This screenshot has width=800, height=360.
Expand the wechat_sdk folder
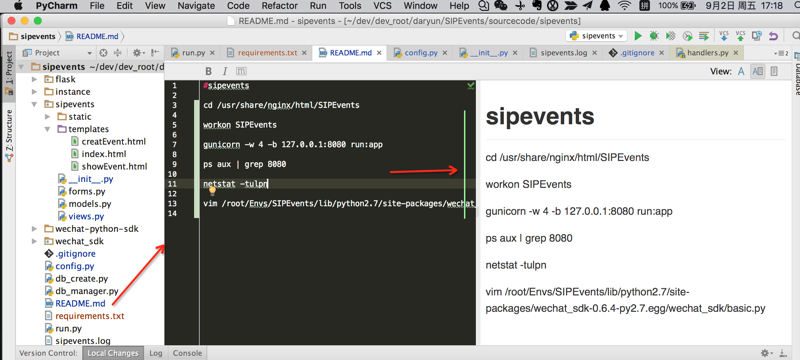34,241
